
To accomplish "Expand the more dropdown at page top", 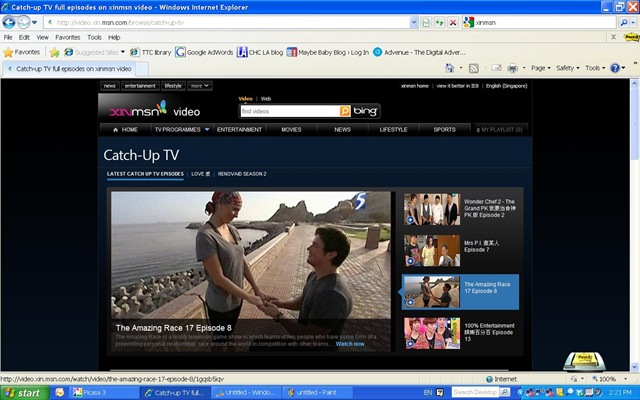I will [x=200, y=86].
